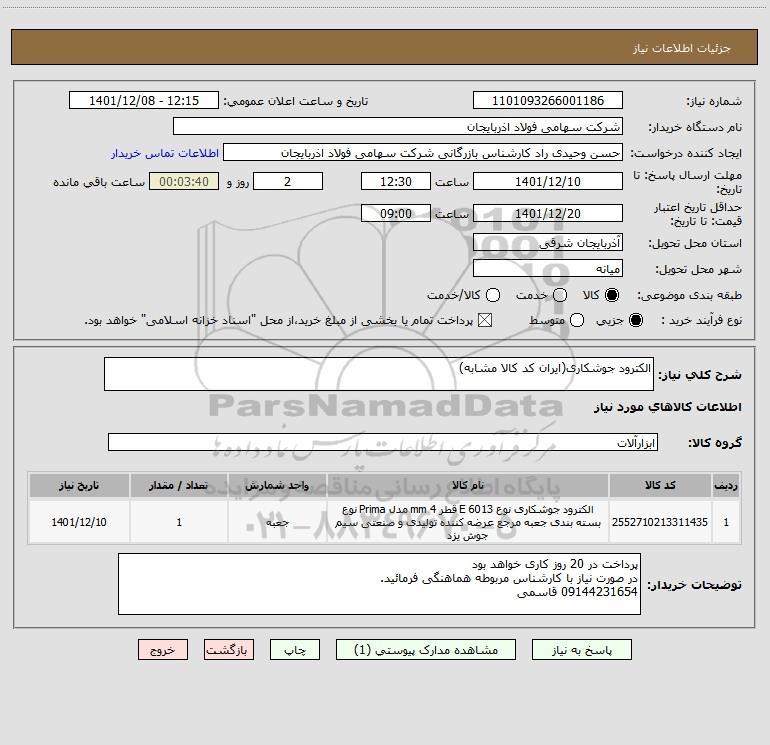The height and width of the screenshot is (745, 770).
Task: Open اطلاعات تماس خریدار link
Action: 165,153
